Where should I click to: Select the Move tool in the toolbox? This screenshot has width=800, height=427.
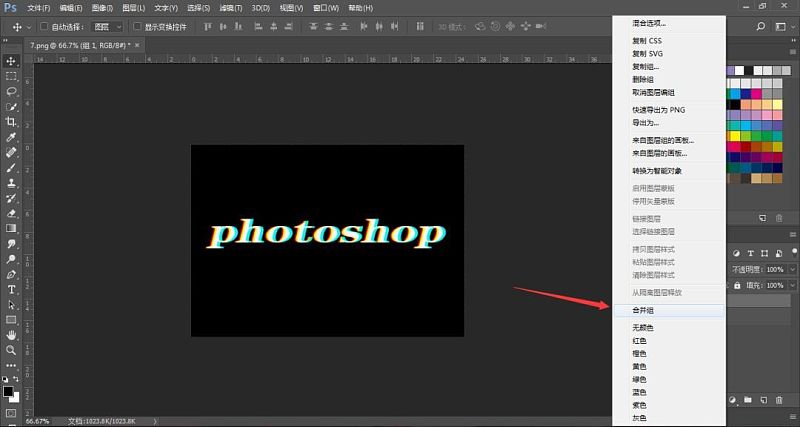[x=11, y=62]
